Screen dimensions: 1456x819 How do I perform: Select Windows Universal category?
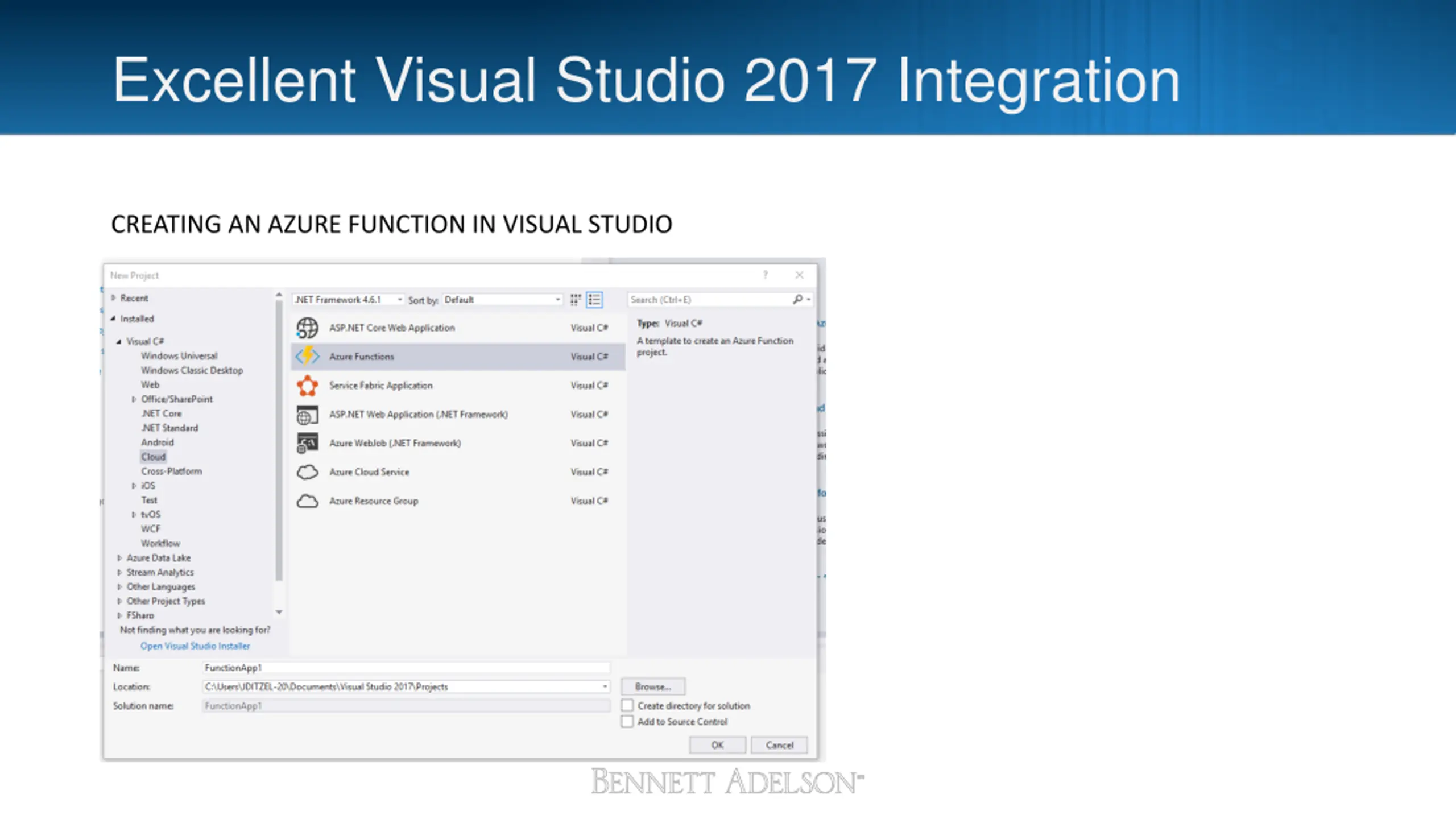179,356
